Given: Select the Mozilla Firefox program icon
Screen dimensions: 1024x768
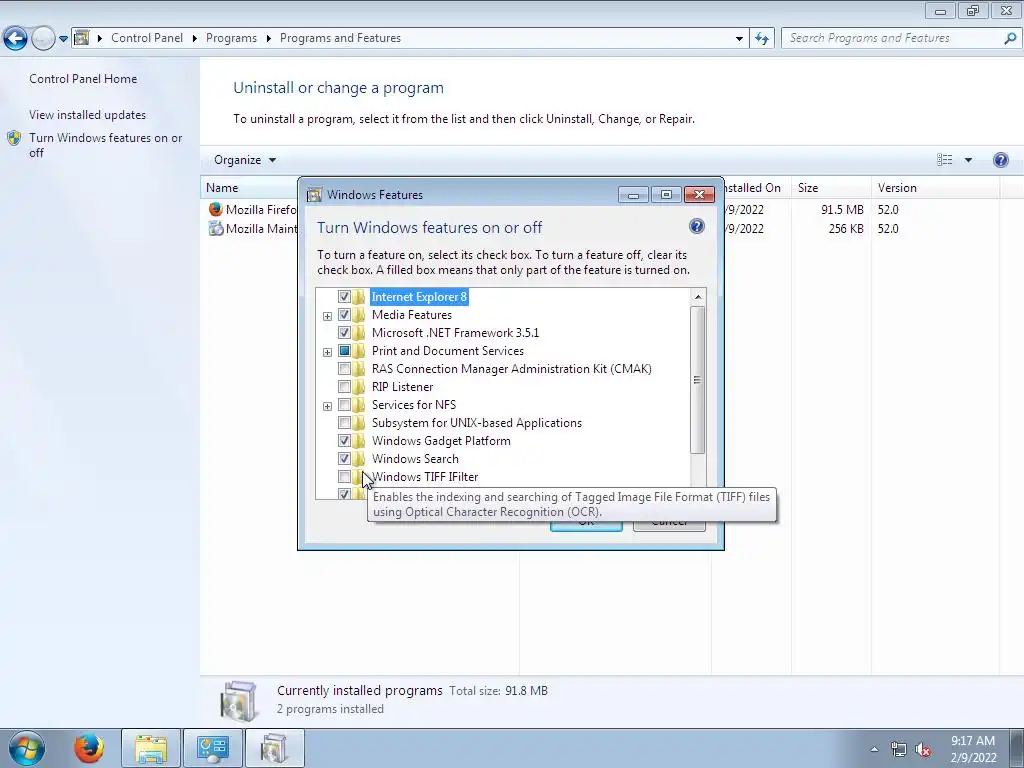Looking at the screenshot, I should click(x=216, y=209).
